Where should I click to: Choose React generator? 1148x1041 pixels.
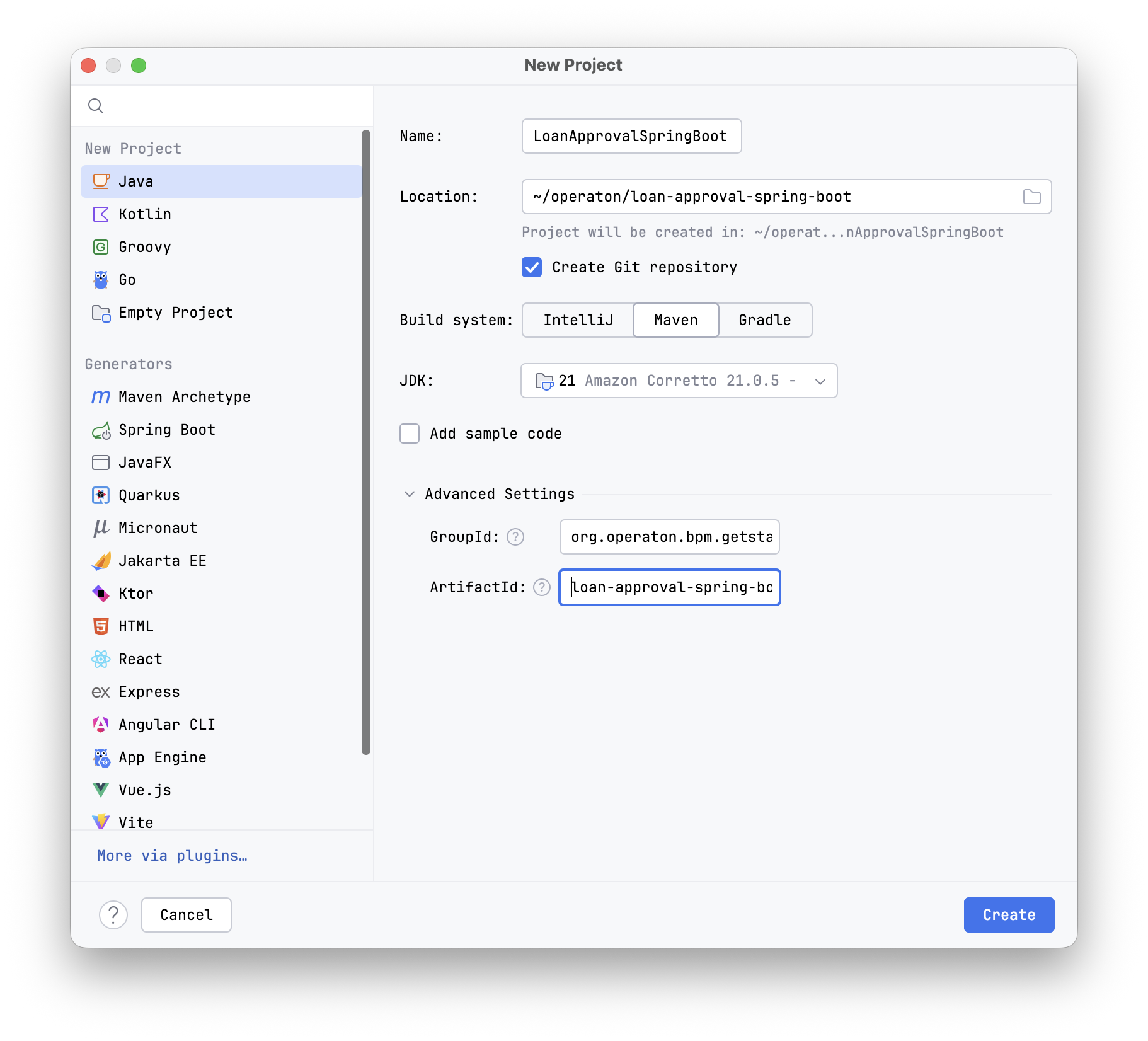coord(221,659)
